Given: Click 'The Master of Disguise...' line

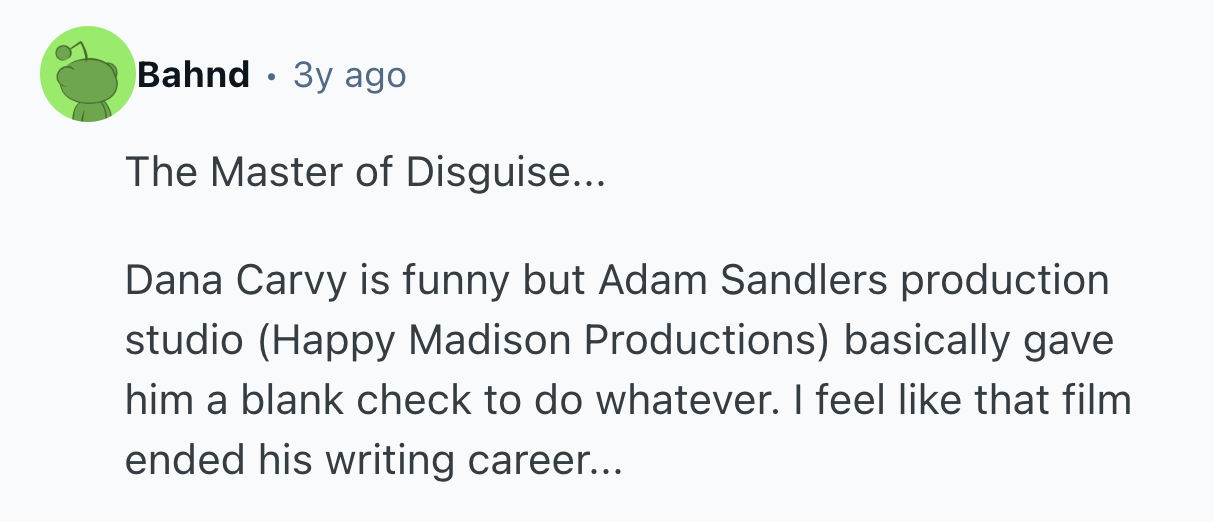Looking at the screenshot, I should (x=365, y=174).
